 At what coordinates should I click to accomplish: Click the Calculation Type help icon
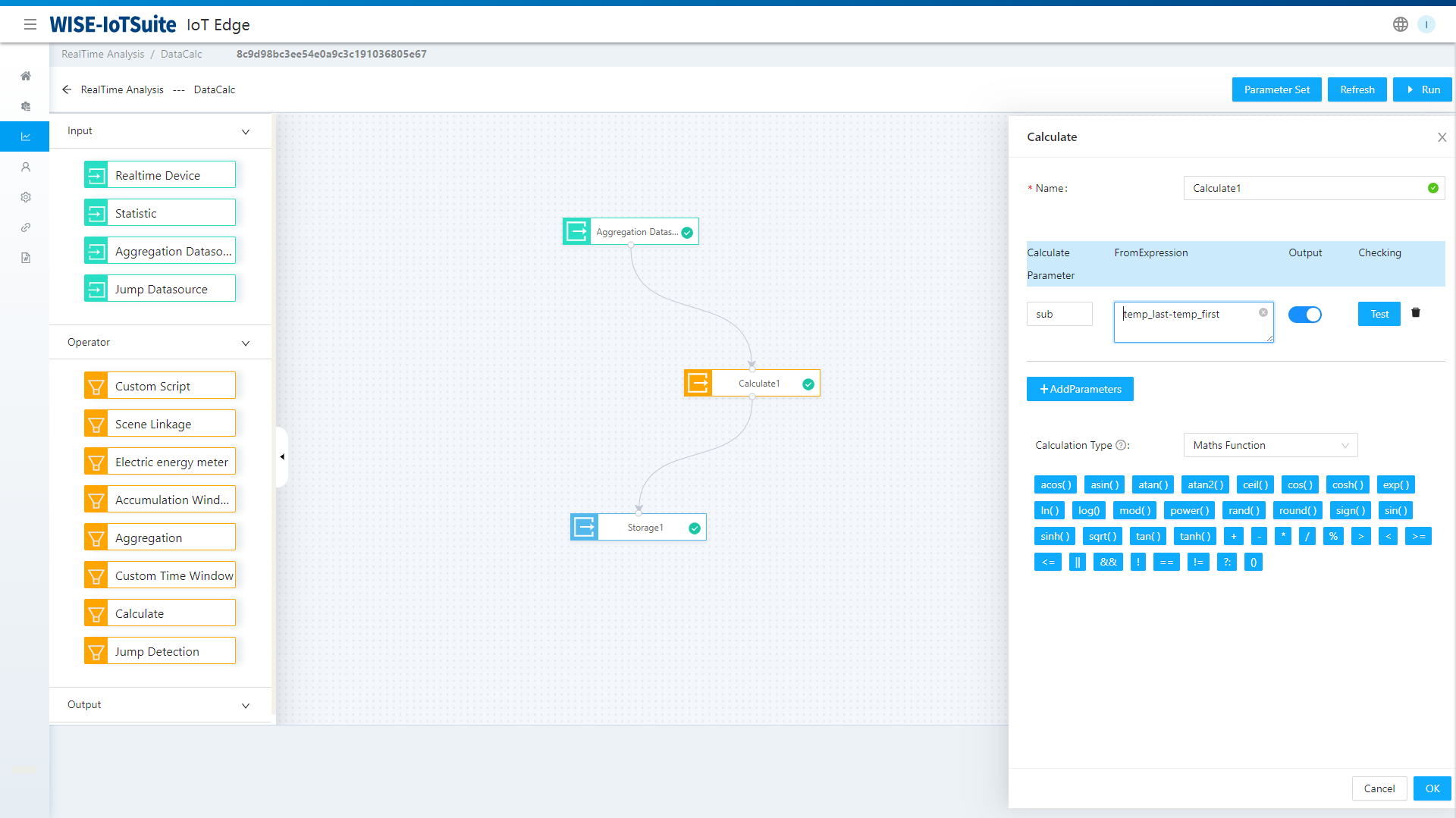tap(1121, 446)
